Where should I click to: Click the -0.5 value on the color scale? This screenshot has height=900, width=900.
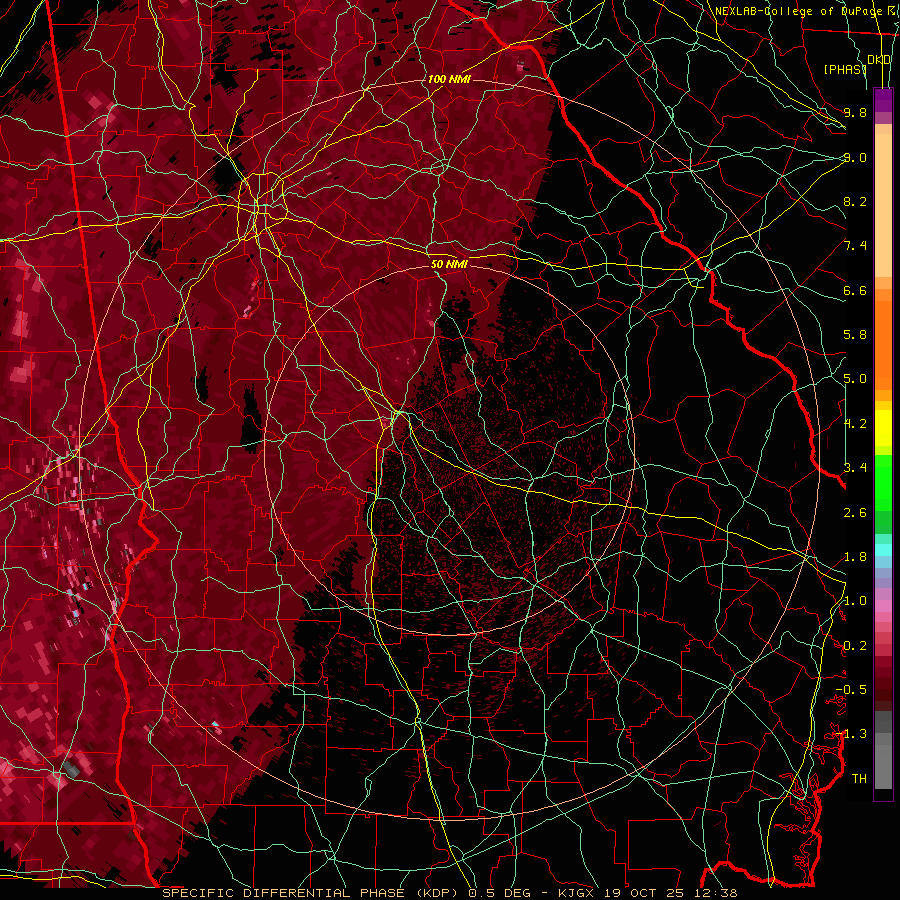tap(851, 690)
